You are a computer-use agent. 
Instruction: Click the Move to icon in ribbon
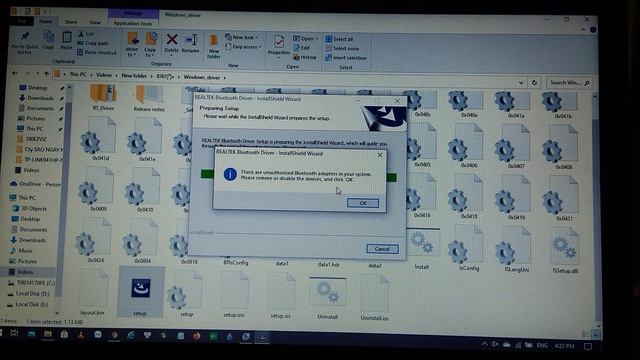(x=132, y=44)
